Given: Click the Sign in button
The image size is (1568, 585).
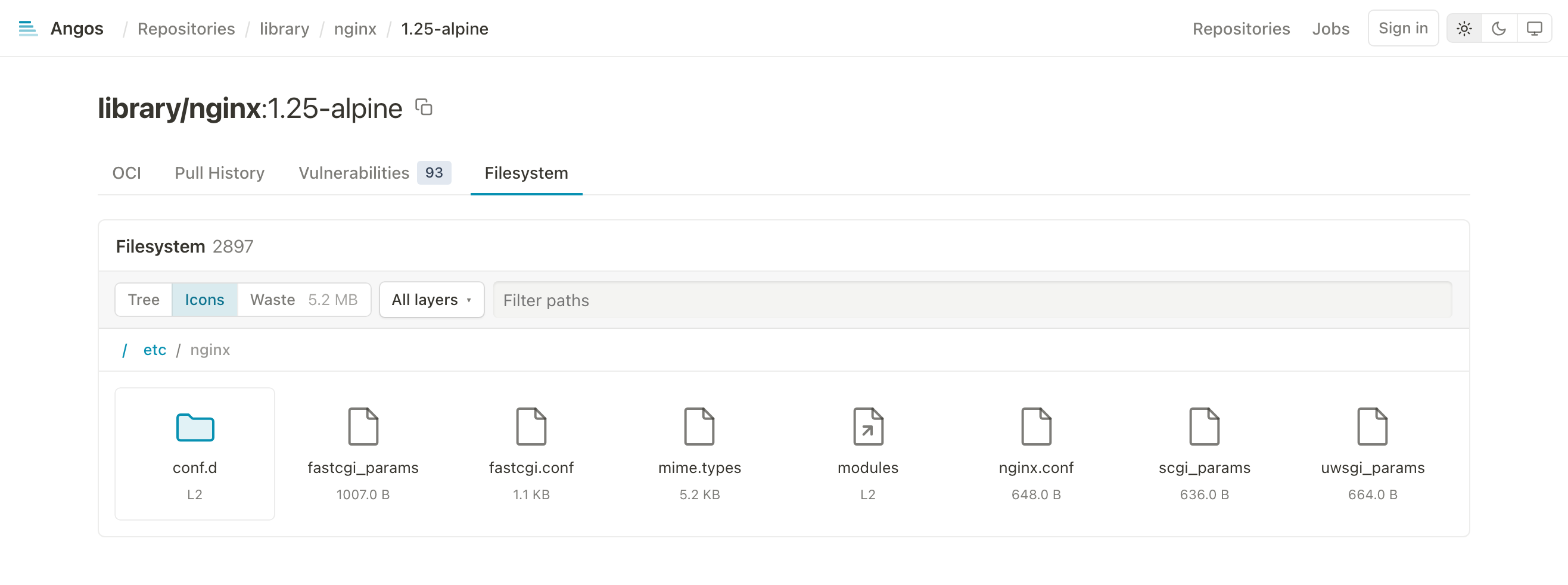Looking at the screenshot, I should (x=1403, y=28).
